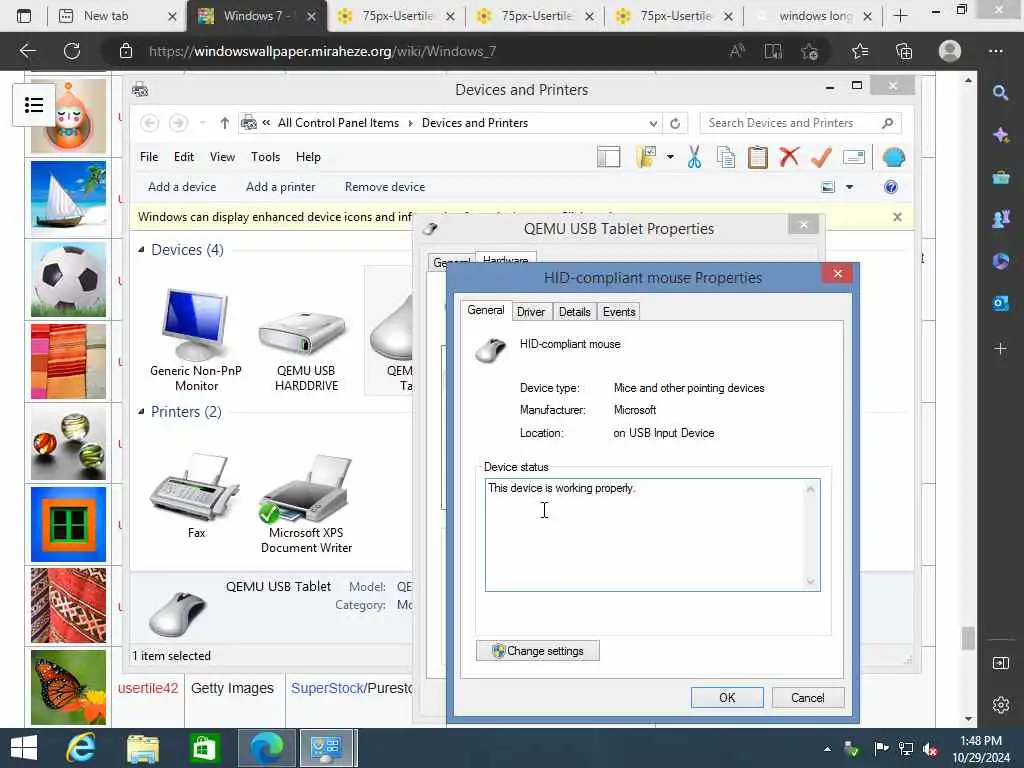
Task: Click Add a device
Action: [182, 187]
